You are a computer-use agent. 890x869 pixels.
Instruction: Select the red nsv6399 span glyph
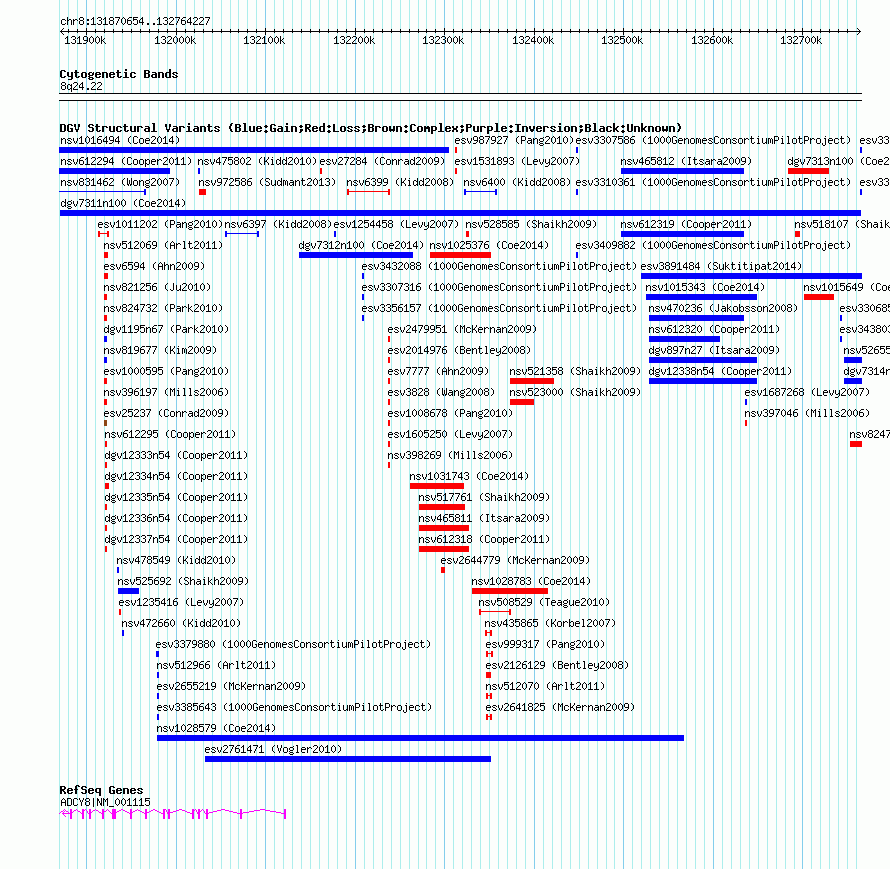pyautogui.click(x=368, y=192)
